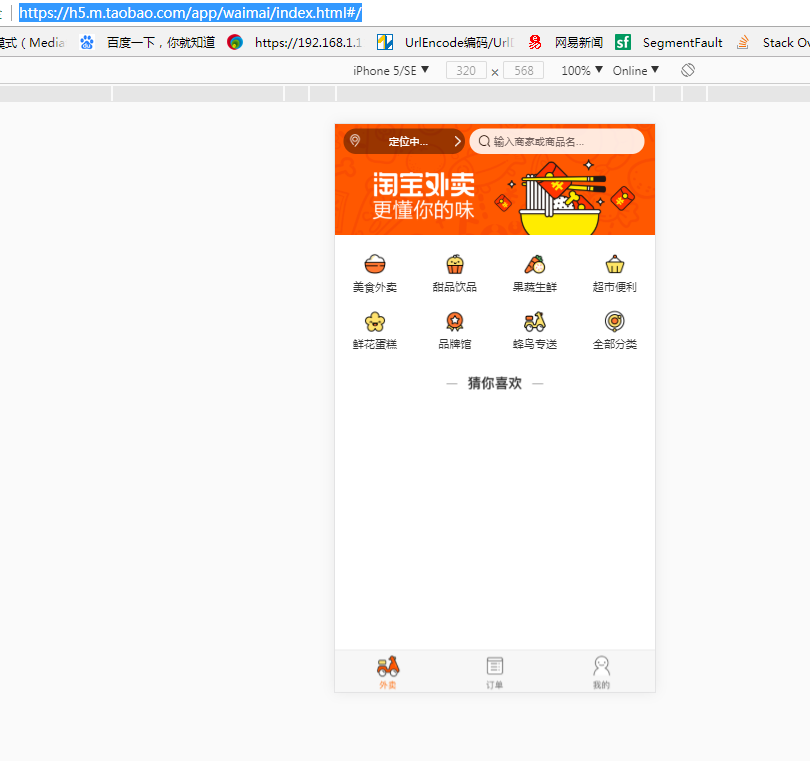Click the location pin icon

tap(355, 141)
